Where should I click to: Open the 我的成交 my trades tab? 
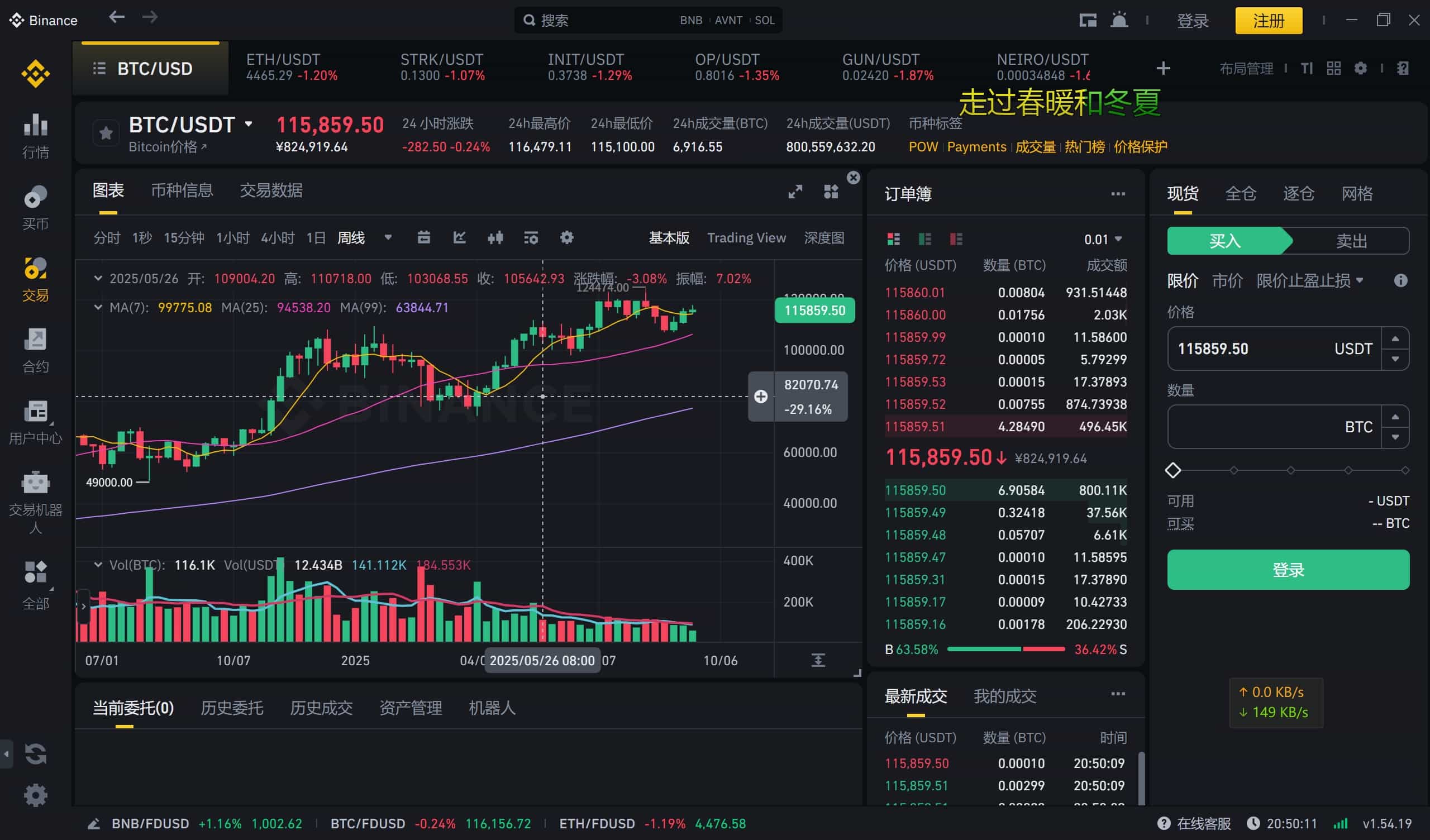[1004, 696]
